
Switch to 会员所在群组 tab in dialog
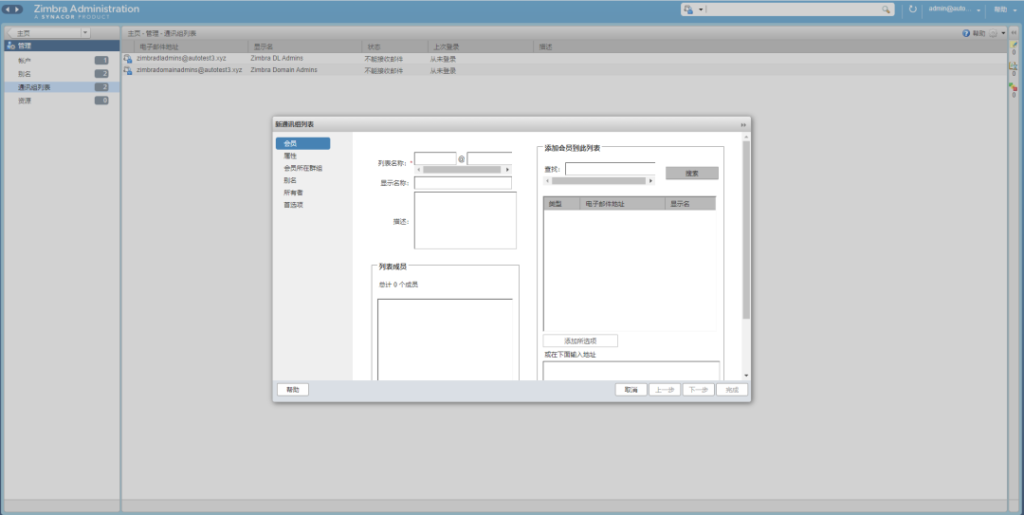(302, 168)
